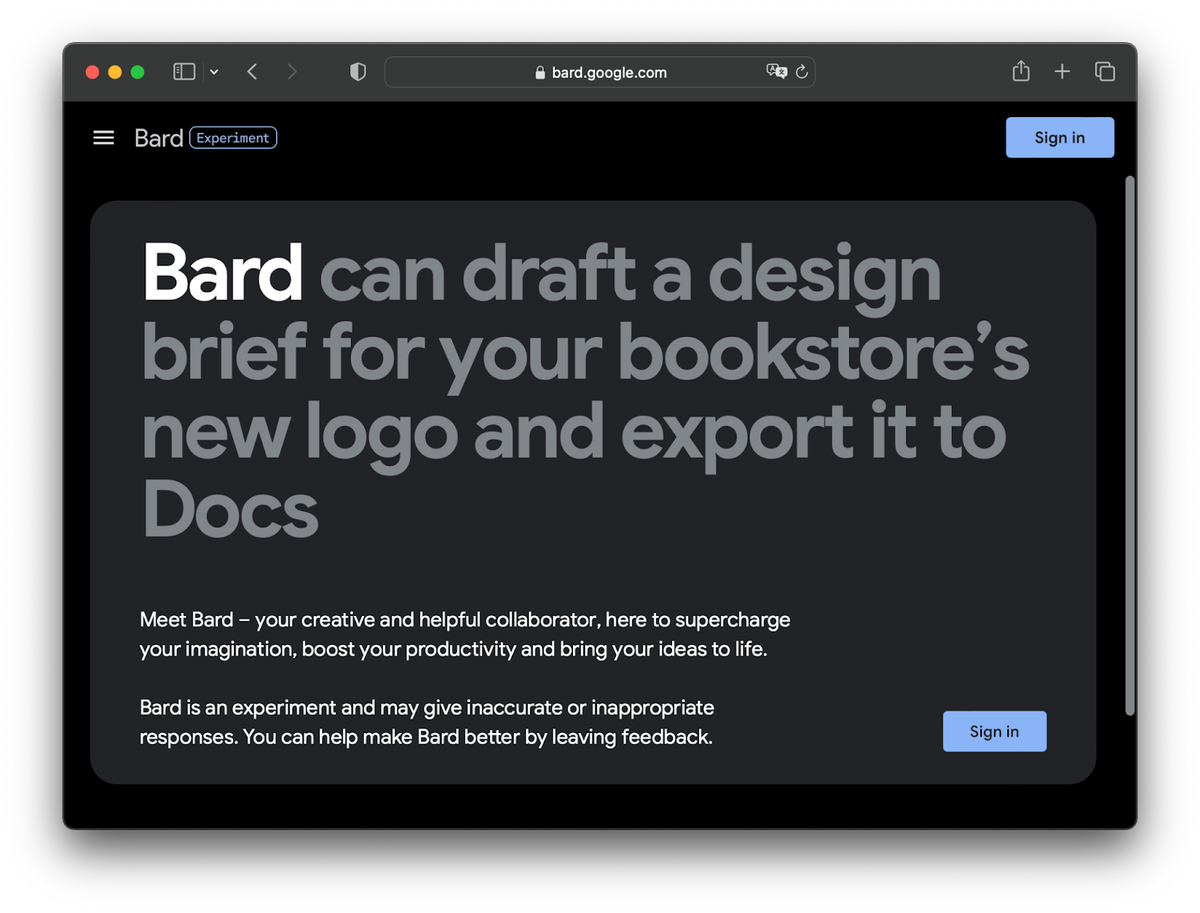Viewport: 1200px width, 913px height.
Task: Open the Bard hamburger main menu
Action: click(x=104, y=138)
